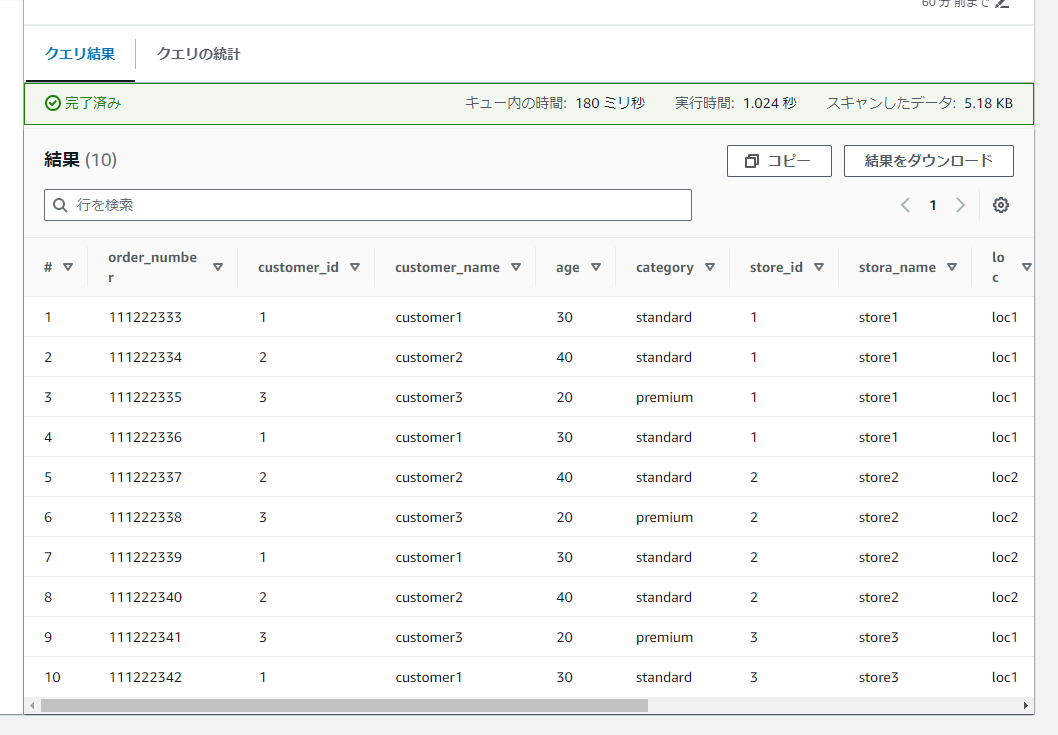Sort by the order_number column arrow
Viewport: 1058px width, 735px height.
pyautogui.click(x=218, y=267)
